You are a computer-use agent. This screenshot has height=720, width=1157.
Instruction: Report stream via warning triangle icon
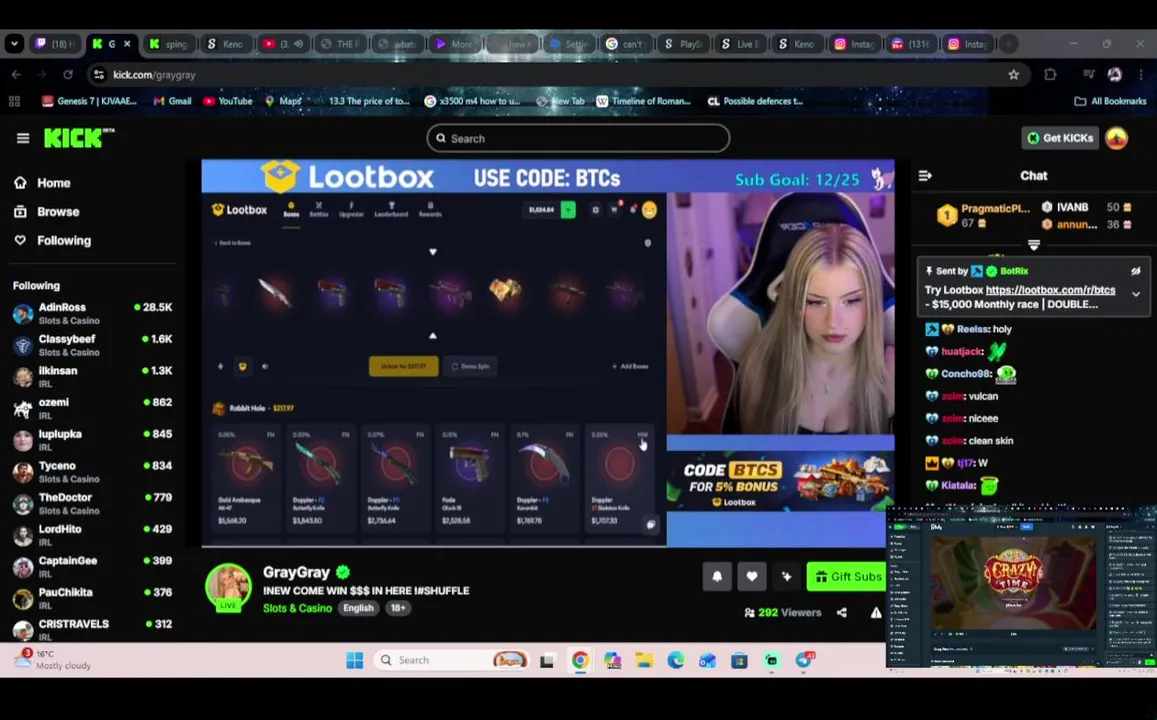pyautogui.click(x=876, y=612)
